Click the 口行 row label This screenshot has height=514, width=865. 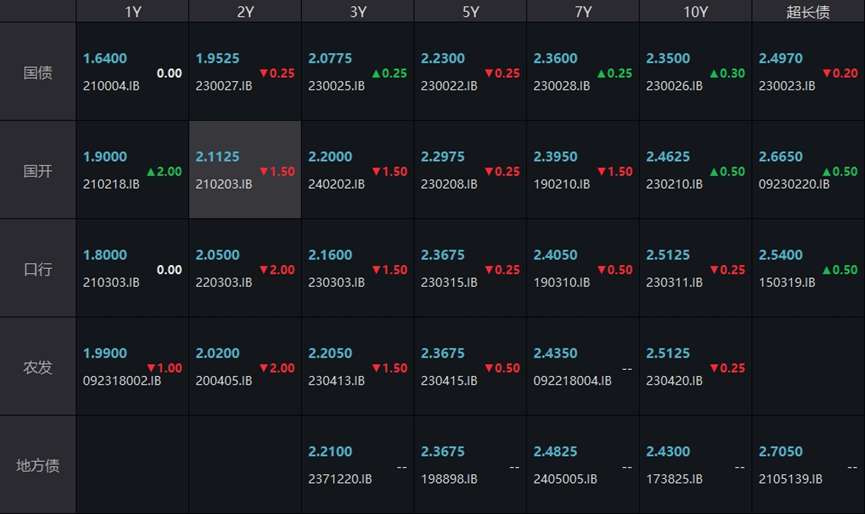tap(38, 269)
